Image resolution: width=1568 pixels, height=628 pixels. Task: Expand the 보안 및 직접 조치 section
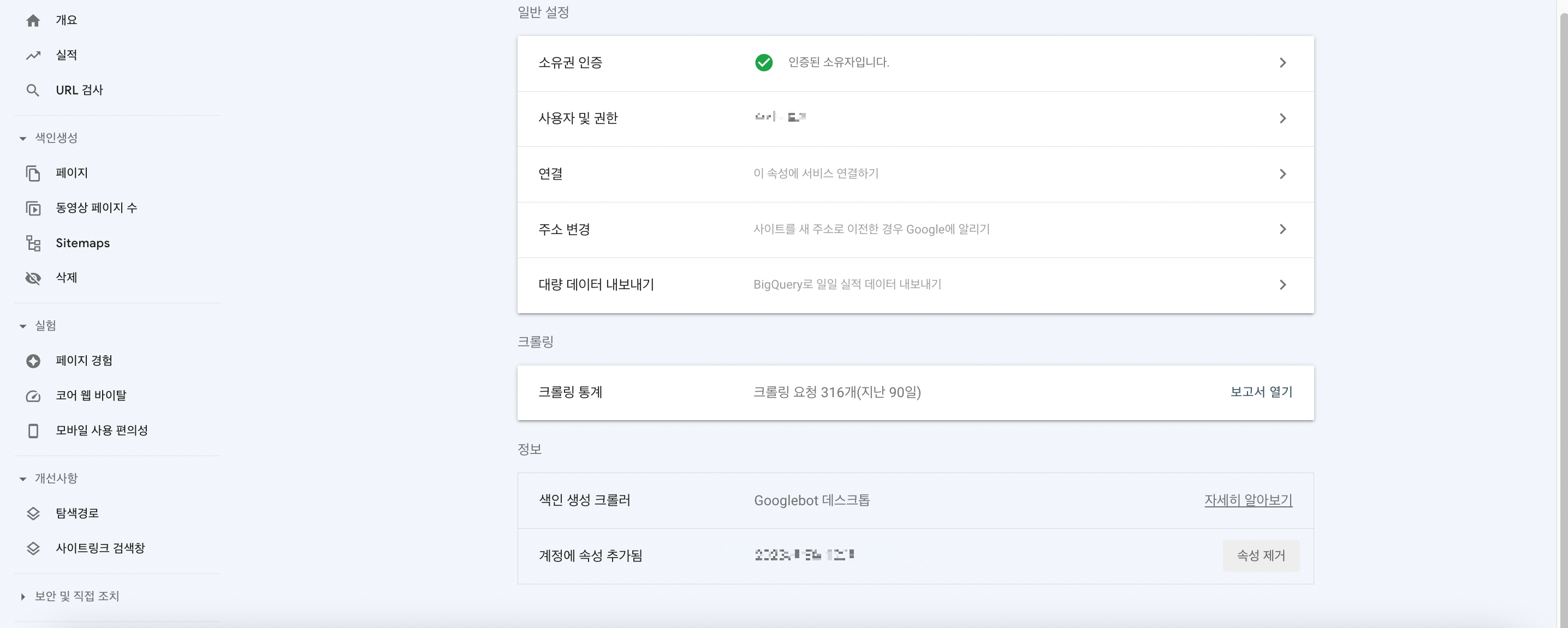pyautogui.click(x=23, y=596)
